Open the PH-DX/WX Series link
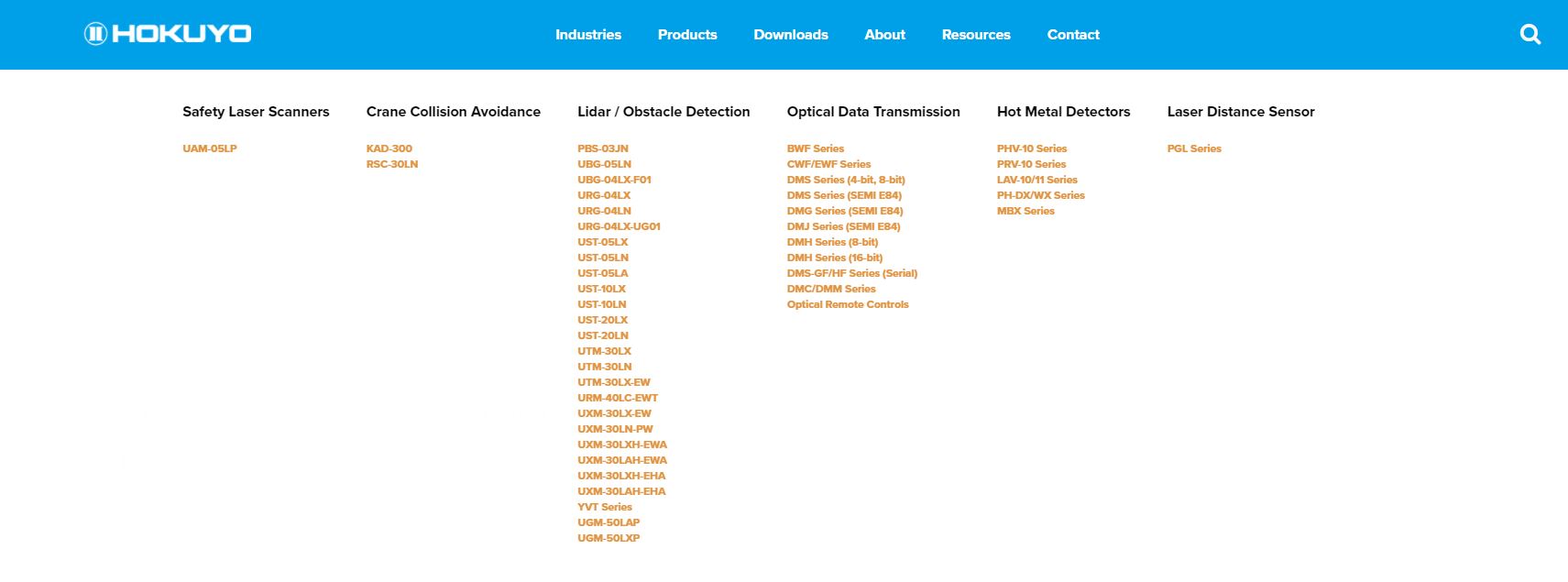This screenshot has height=582, width=1568. pos(1041,195)
